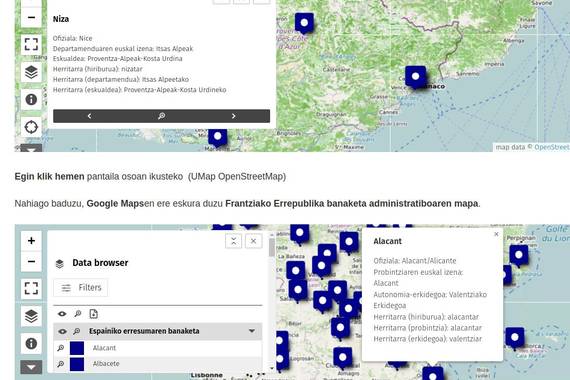Click the locate-me crosshair icon on top map
Image resolution: width=570 pixels, height=380 pixels.
click(x=31, y=127)
